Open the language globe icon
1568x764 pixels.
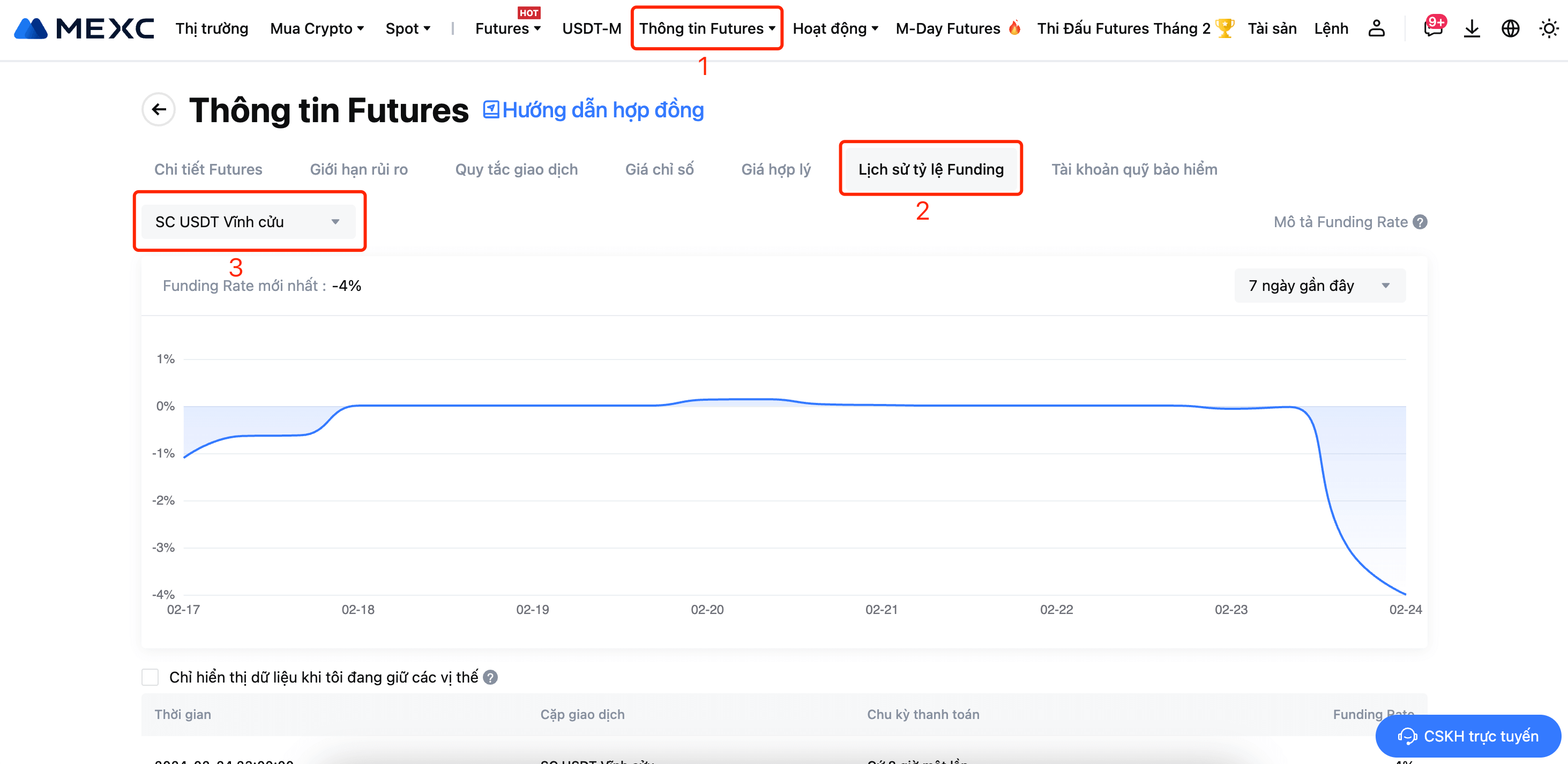point(1510,28)
